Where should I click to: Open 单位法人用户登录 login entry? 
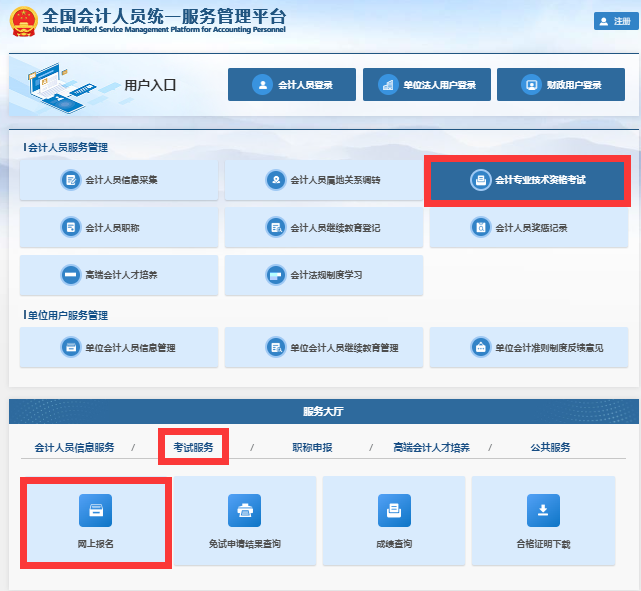pyautogui.click(x=427, y=85)
